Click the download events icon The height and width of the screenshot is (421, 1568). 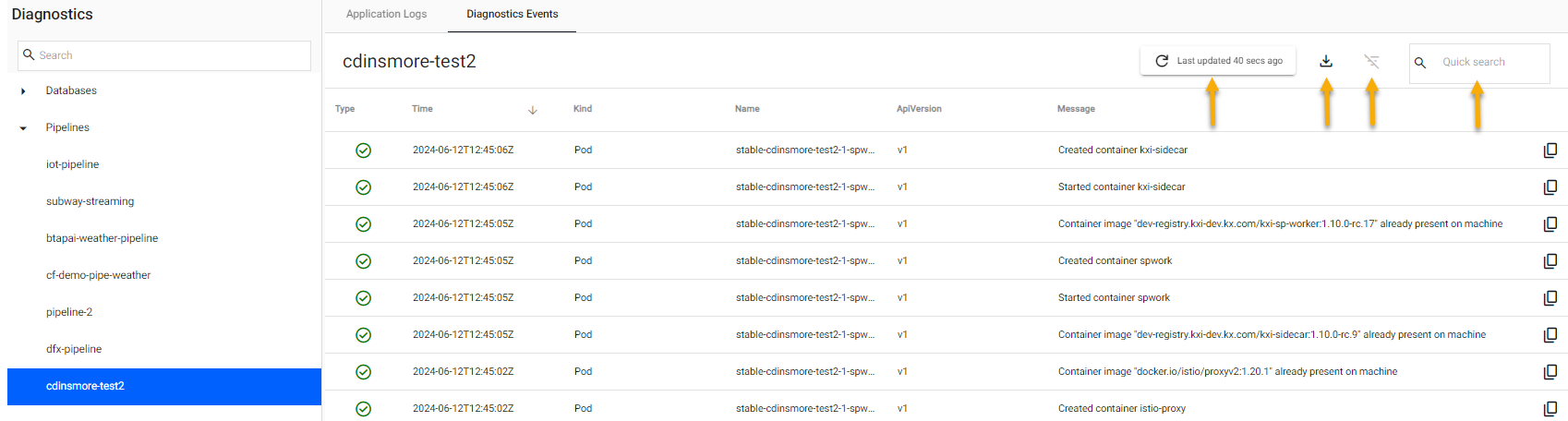(1326, 61)
